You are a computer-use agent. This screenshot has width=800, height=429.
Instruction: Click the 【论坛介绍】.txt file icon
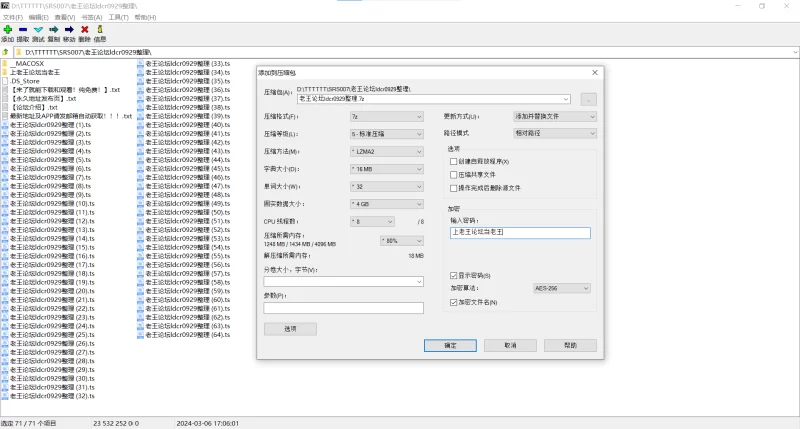[5, 107]
